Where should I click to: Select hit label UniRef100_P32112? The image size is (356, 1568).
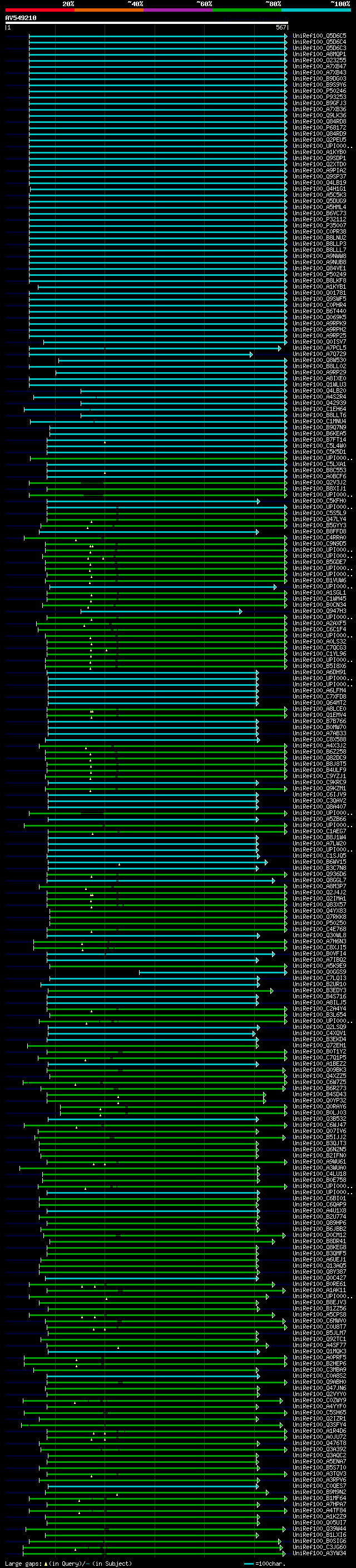point(319,220)
